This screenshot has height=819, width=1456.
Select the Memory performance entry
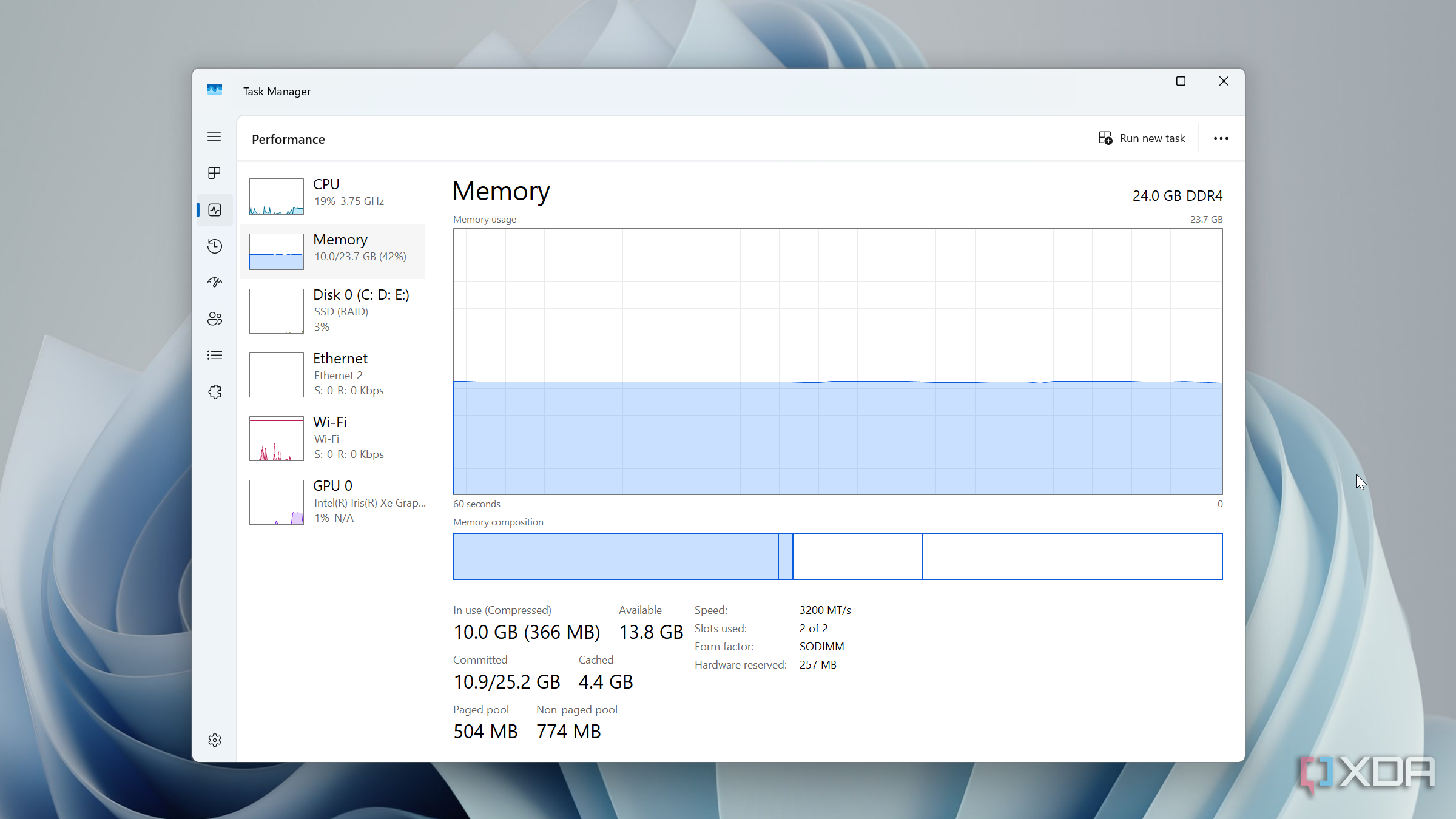[x=332, y=251]
